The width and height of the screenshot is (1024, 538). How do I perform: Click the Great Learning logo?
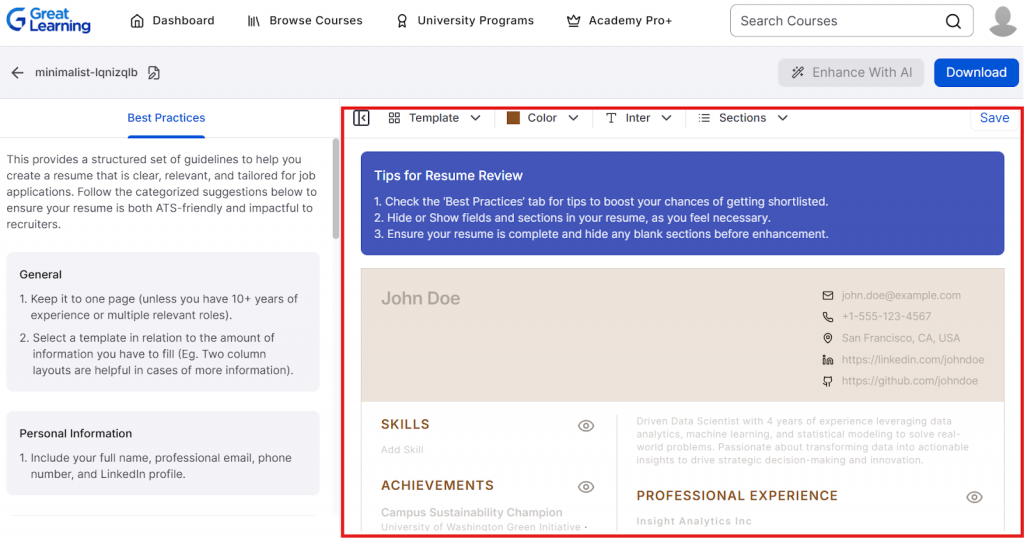[48, 20]
